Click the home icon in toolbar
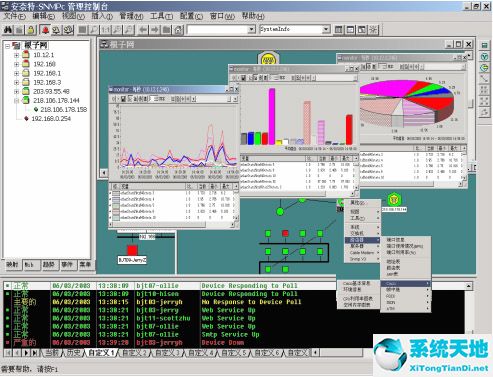Image resolution: width=493 pixels, height=377 pixels. (178, 30)
